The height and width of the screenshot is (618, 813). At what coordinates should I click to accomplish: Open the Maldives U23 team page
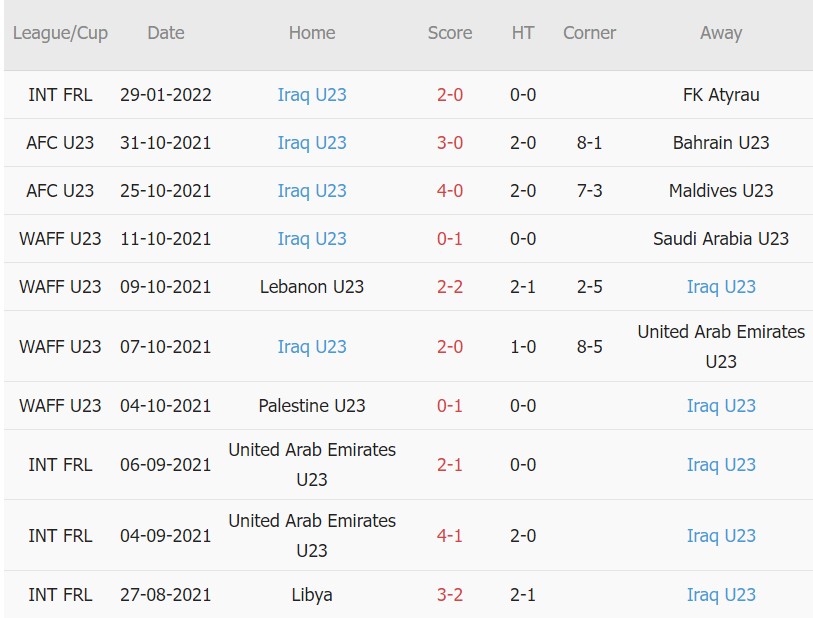[x=721, y=190]
